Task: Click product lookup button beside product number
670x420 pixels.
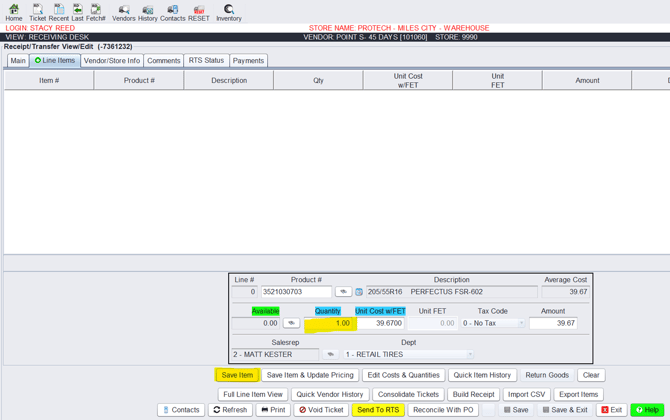Action: coord(343,292)
